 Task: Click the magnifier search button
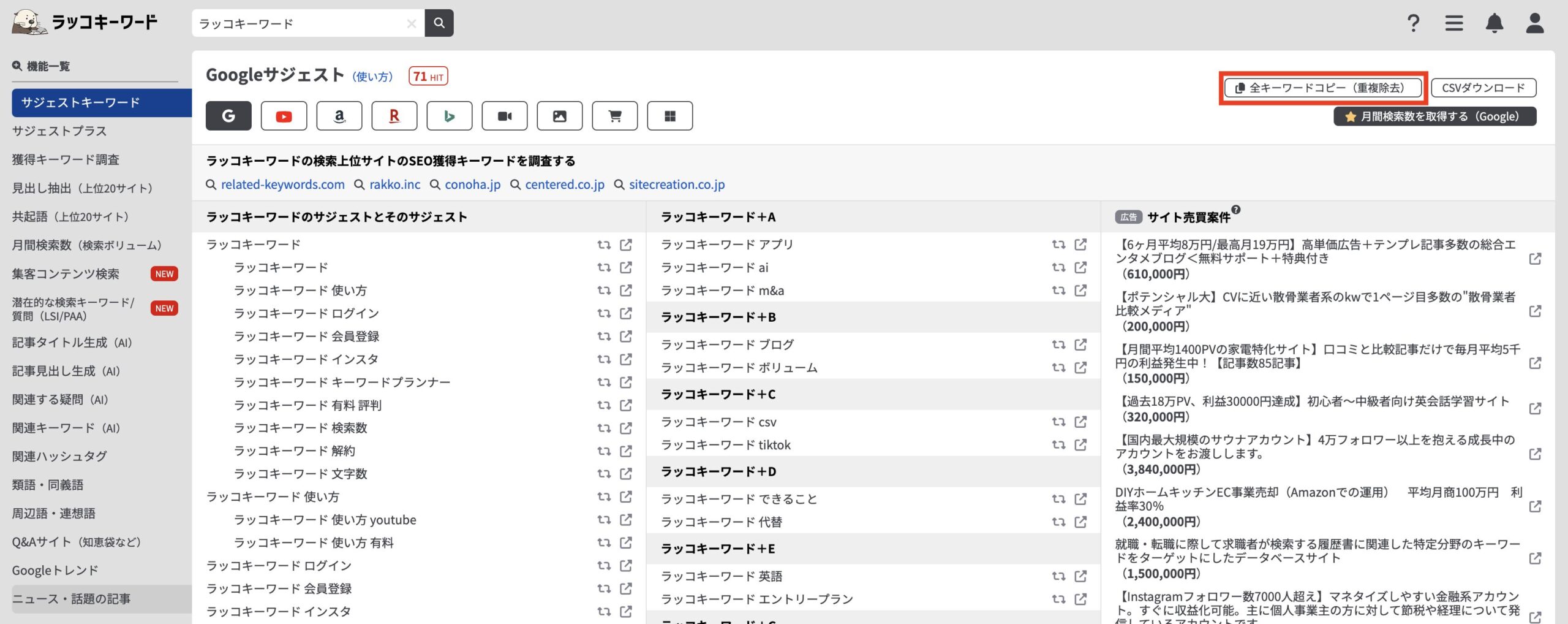click(439, 23)
